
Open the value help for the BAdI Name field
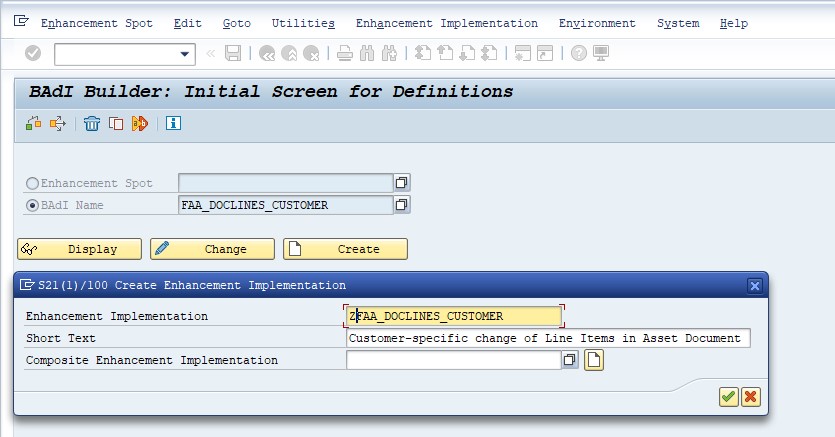pos(402,205)
